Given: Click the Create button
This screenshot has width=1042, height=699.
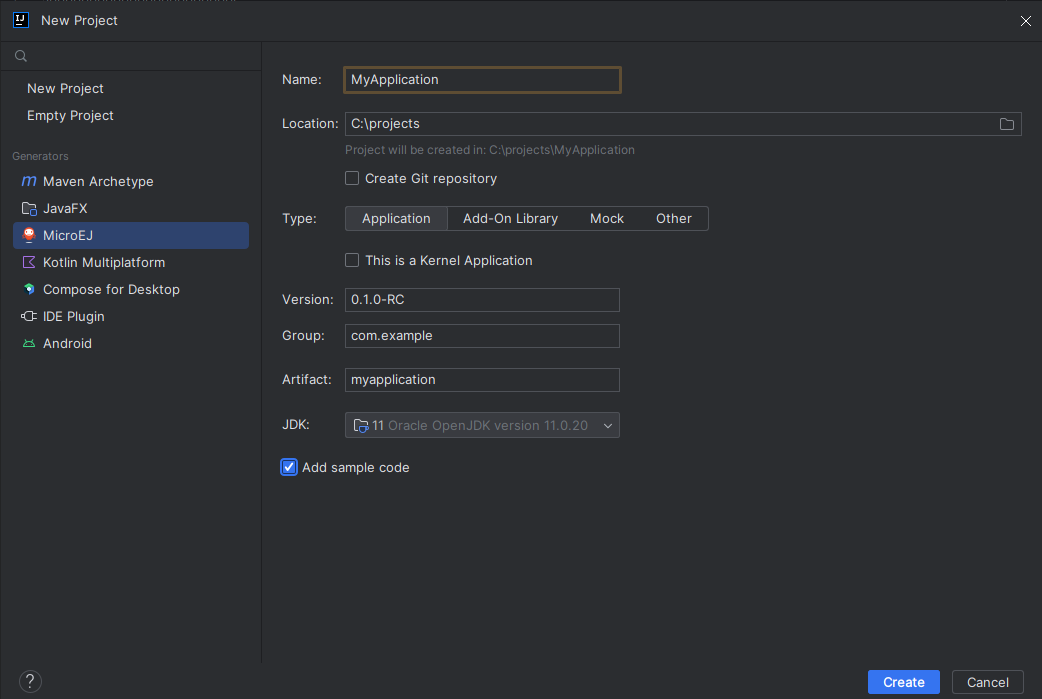Looking at the screenshot, I should pos(903,681).
